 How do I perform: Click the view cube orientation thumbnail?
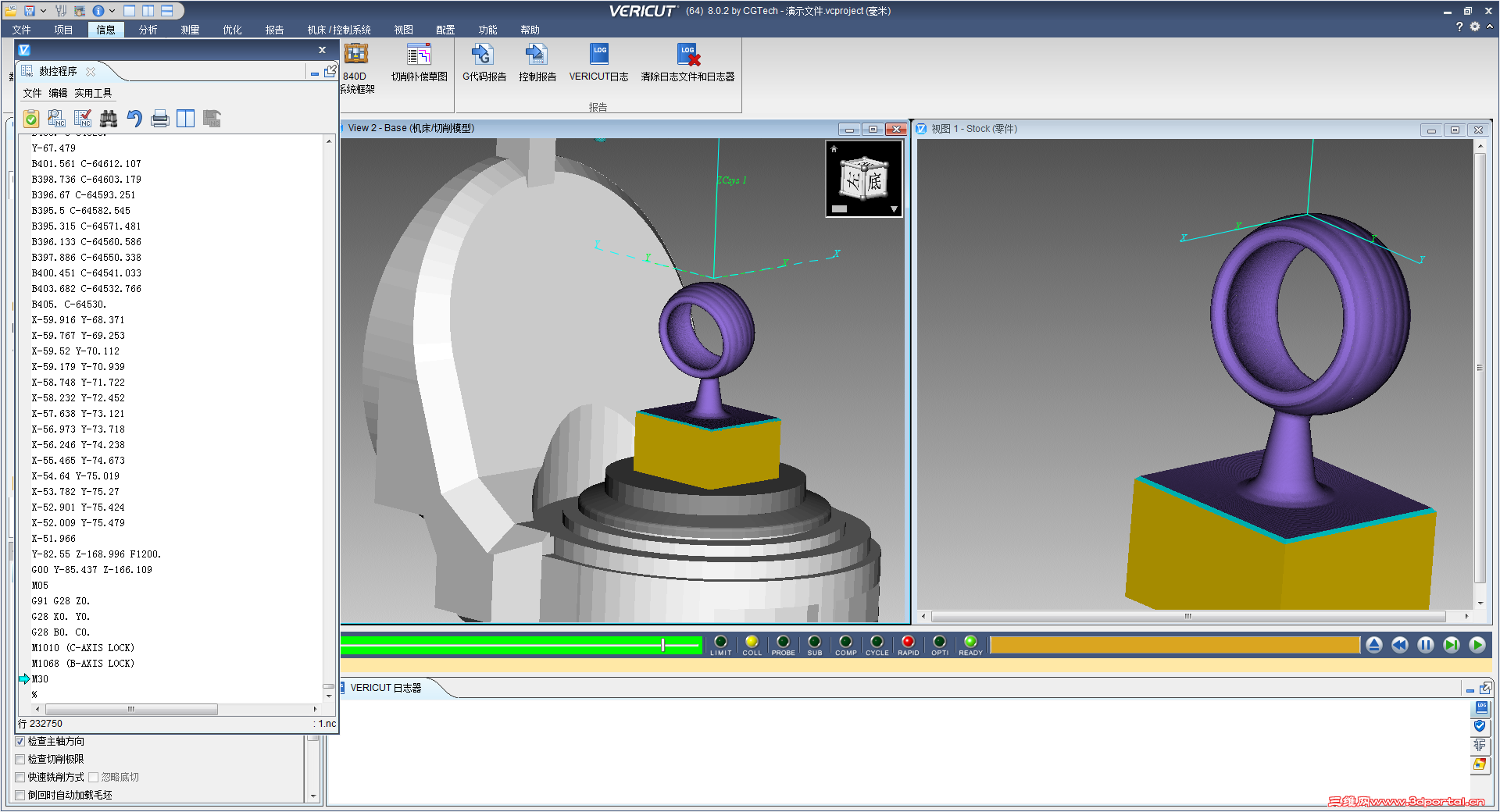tap(864, 178)
